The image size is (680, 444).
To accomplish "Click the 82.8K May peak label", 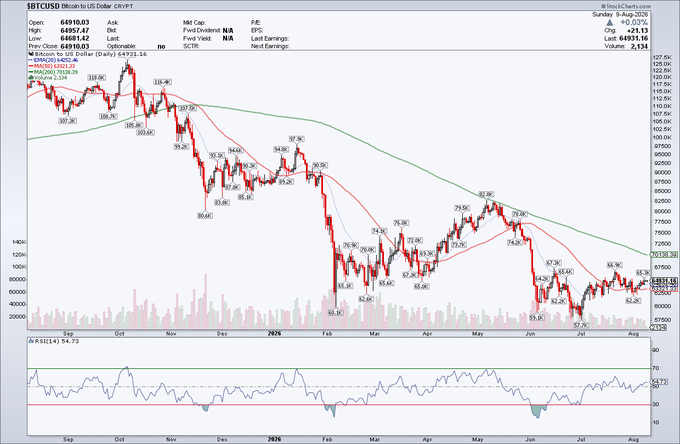I will click(486, 194).
